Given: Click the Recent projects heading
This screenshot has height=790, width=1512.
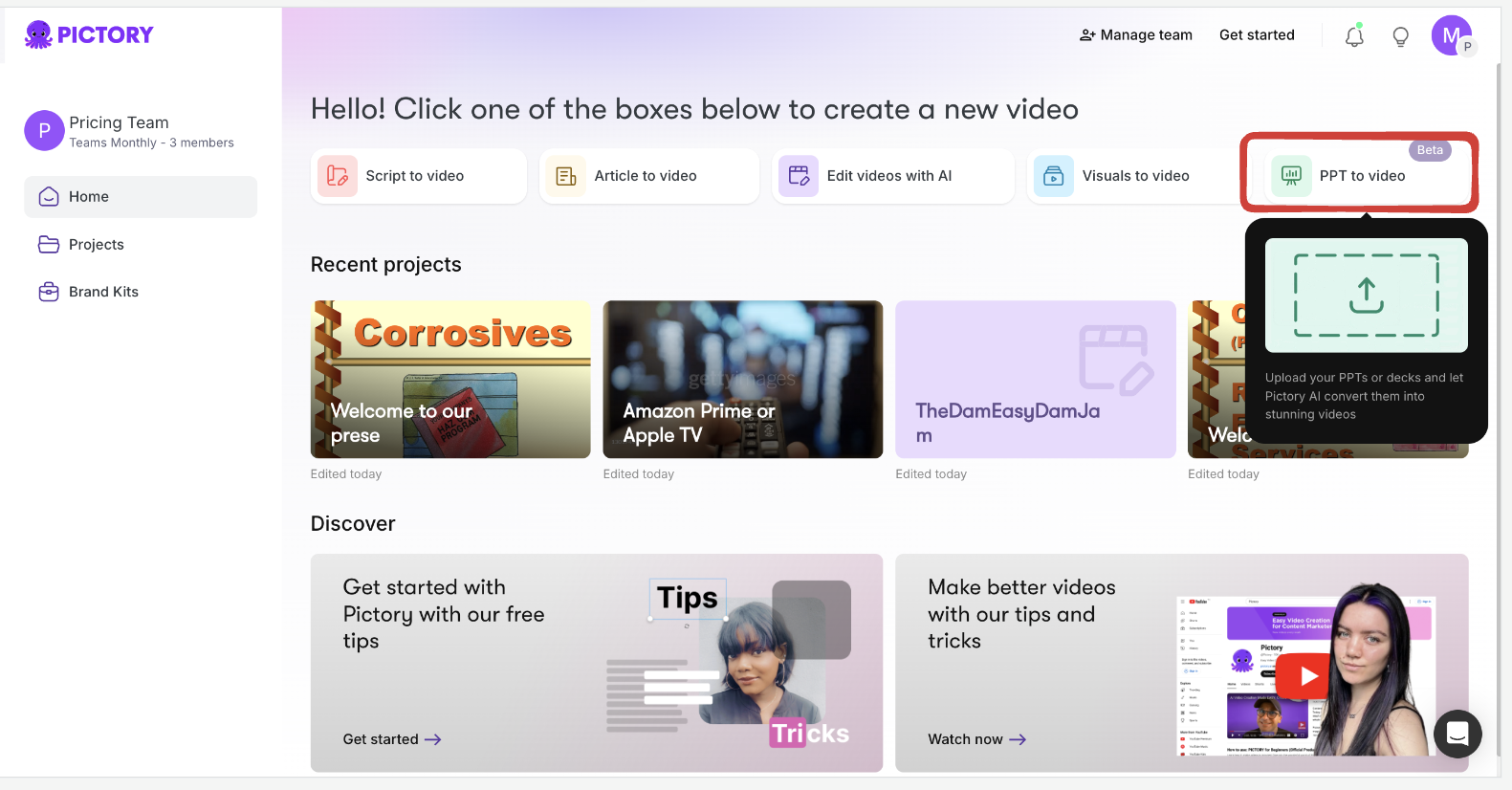Looking at the screenshot, I should 386,265.
